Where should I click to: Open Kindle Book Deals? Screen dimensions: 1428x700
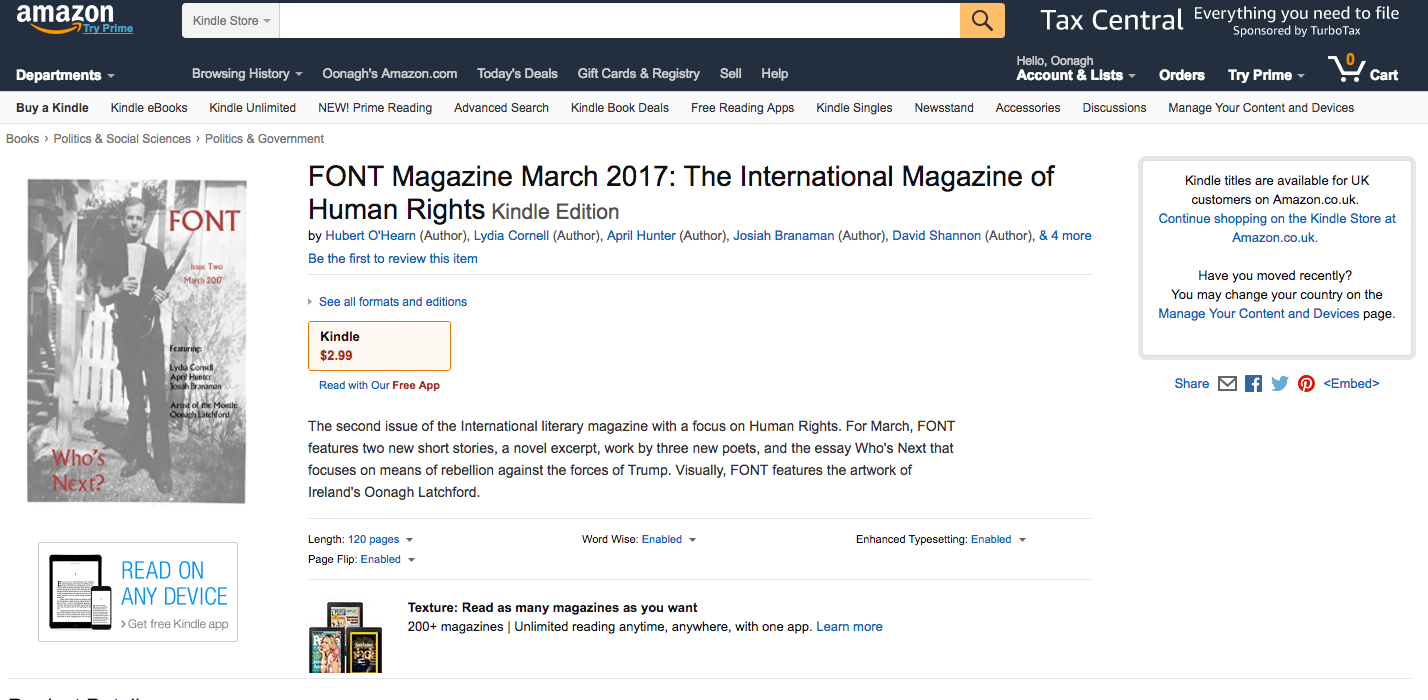pyautogui.click(x=620, y=108)
